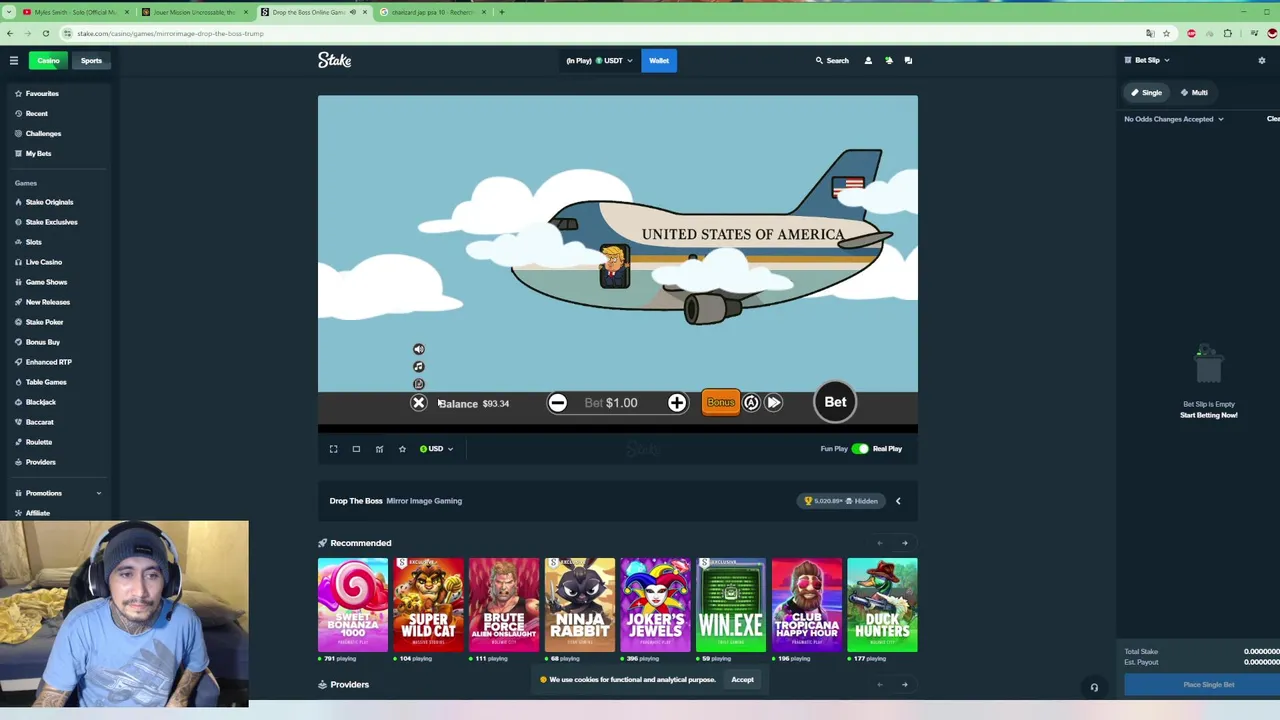Viewport: 1280px width, 720px height.
Task: Open Enhanced RTP category
Action: [x=48, y=362]
